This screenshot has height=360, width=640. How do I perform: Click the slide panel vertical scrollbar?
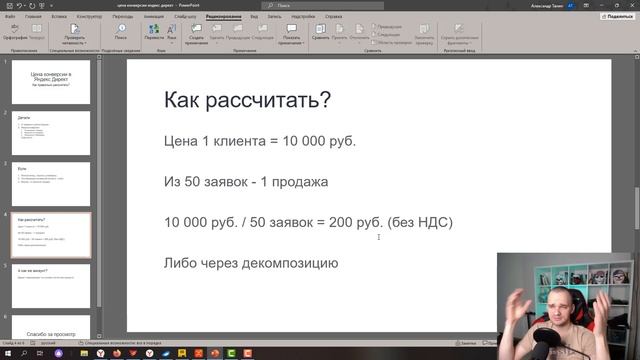(x=99, y=184)
